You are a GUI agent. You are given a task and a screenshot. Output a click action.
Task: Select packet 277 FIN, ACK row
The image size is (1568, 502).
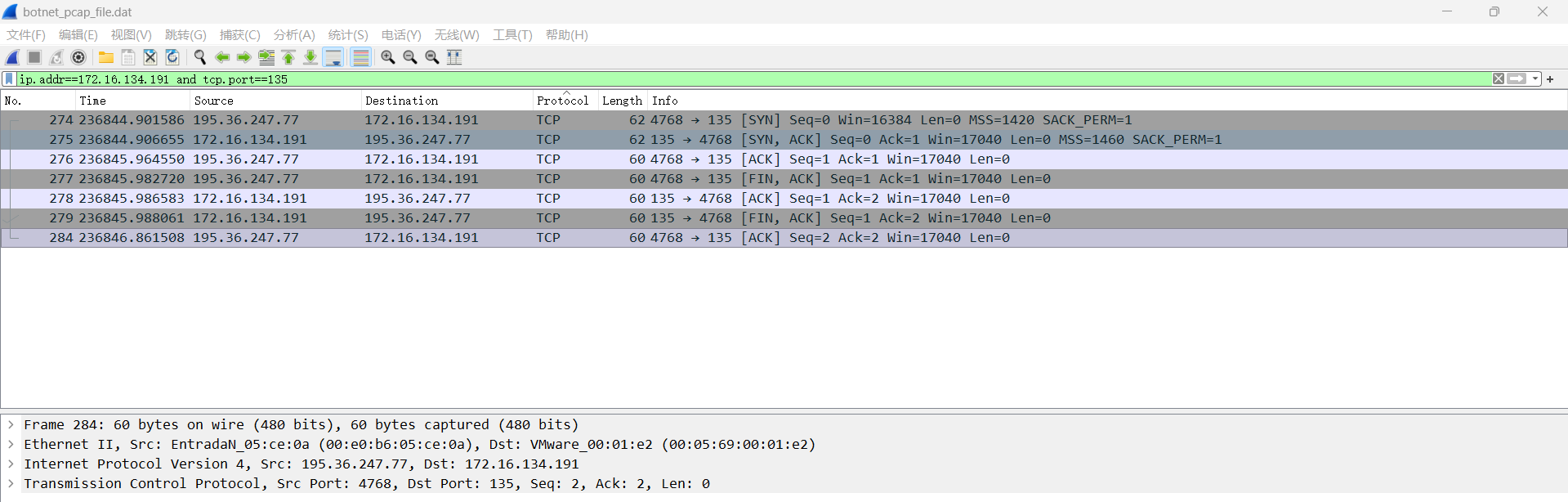[x=784, y=179]
